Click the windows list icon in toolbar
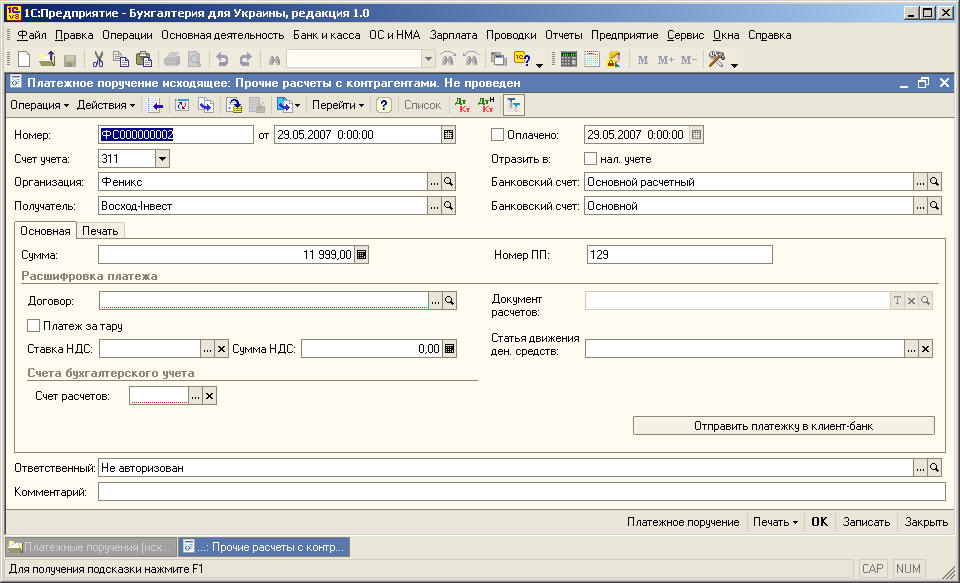This screenshot has width=960, height=583. [499, 59]
